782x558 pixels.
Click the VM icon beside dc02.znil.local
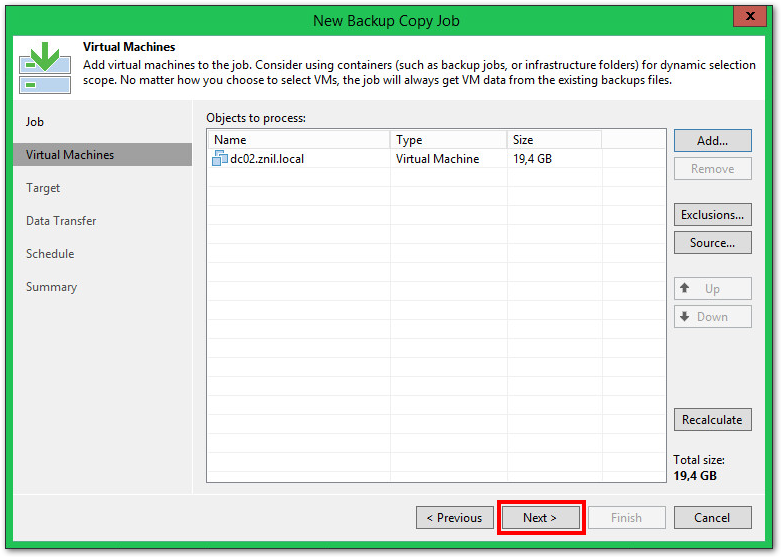(x=220, y=159)
